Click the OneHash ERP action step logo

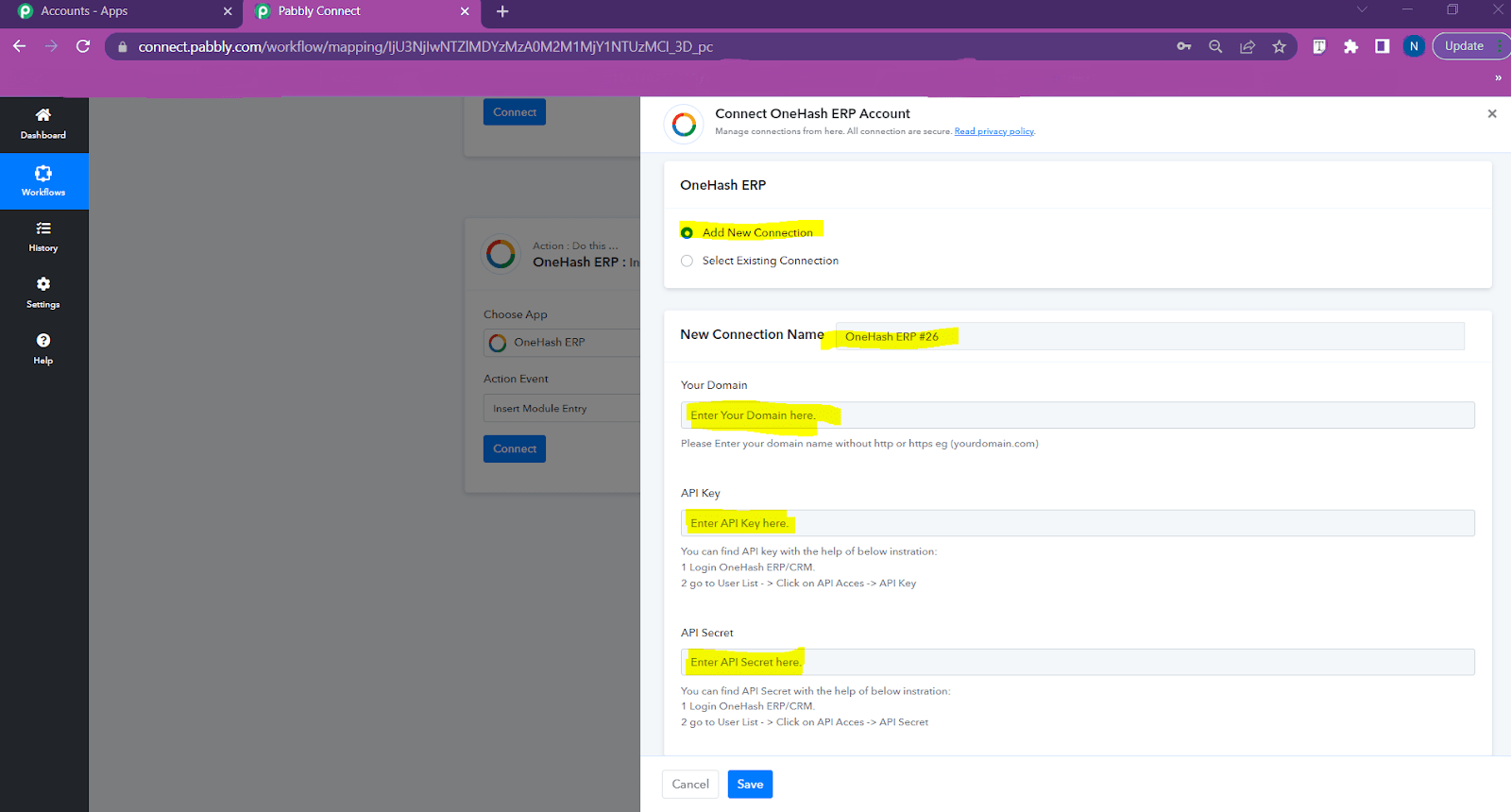[x=501, y=253]
